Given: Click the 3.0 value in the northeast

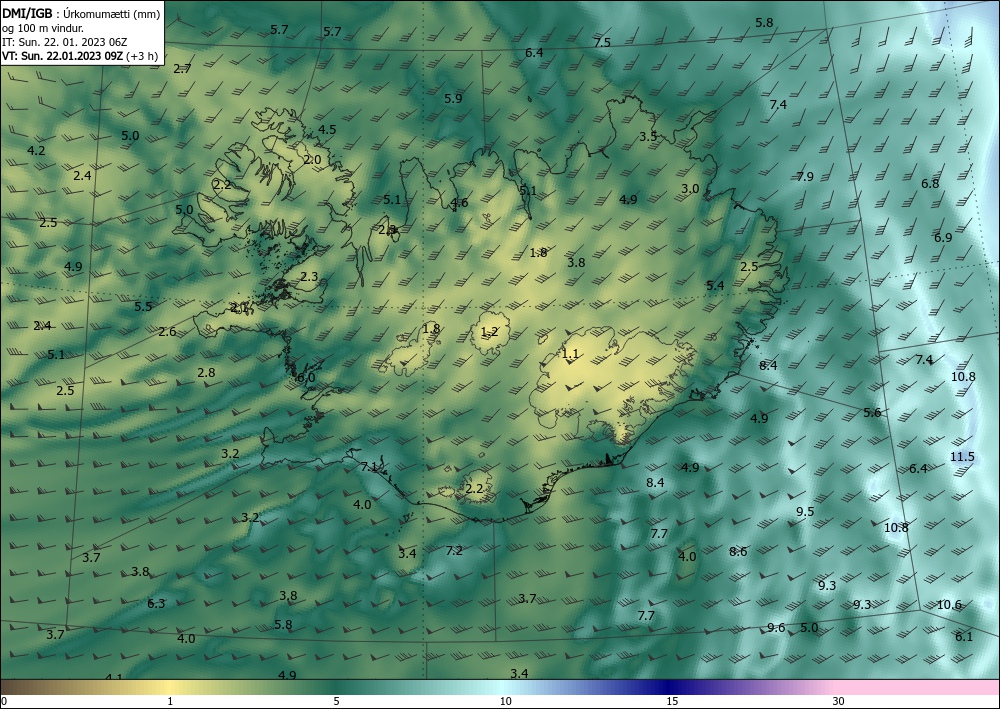Looking at the screenshot, I should click(x=690, y=189).
